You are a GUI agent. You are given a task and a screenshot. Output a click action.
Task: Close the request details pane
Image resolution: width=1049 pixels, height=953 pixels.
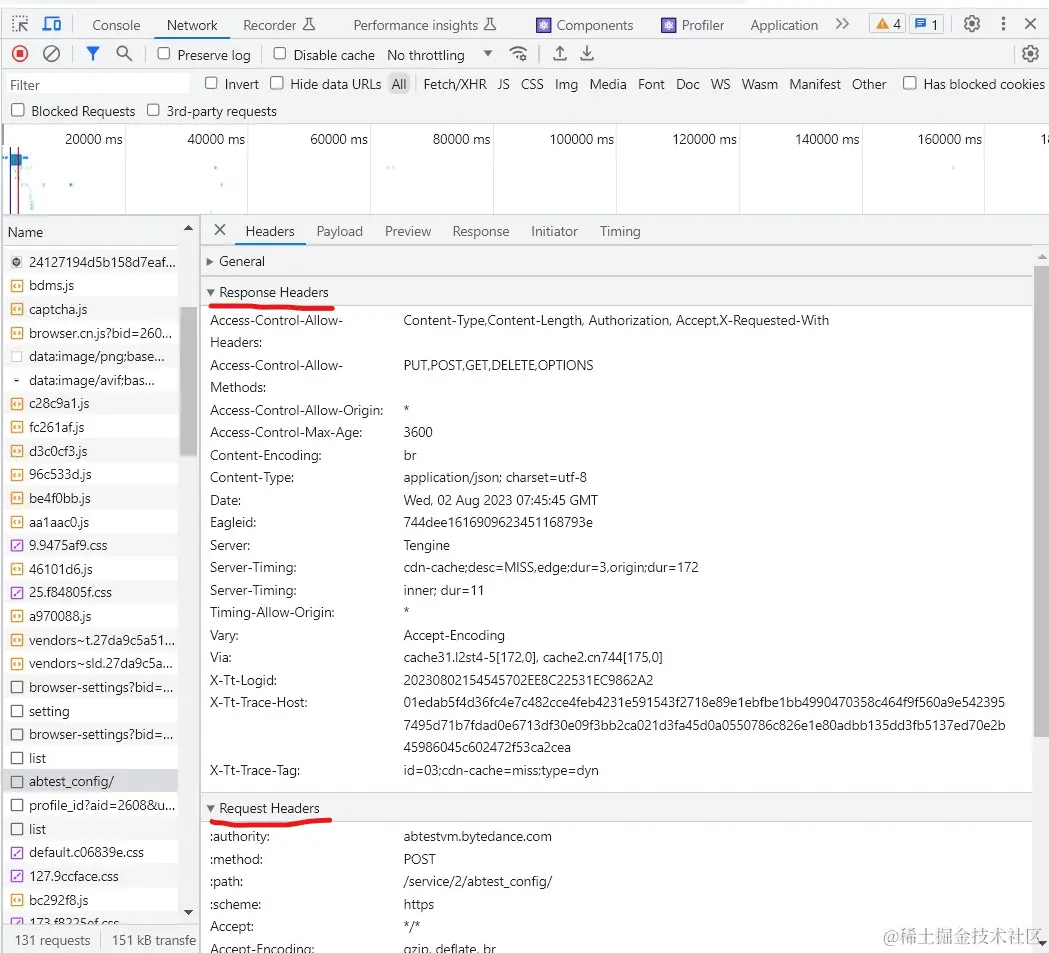(219, 230)
